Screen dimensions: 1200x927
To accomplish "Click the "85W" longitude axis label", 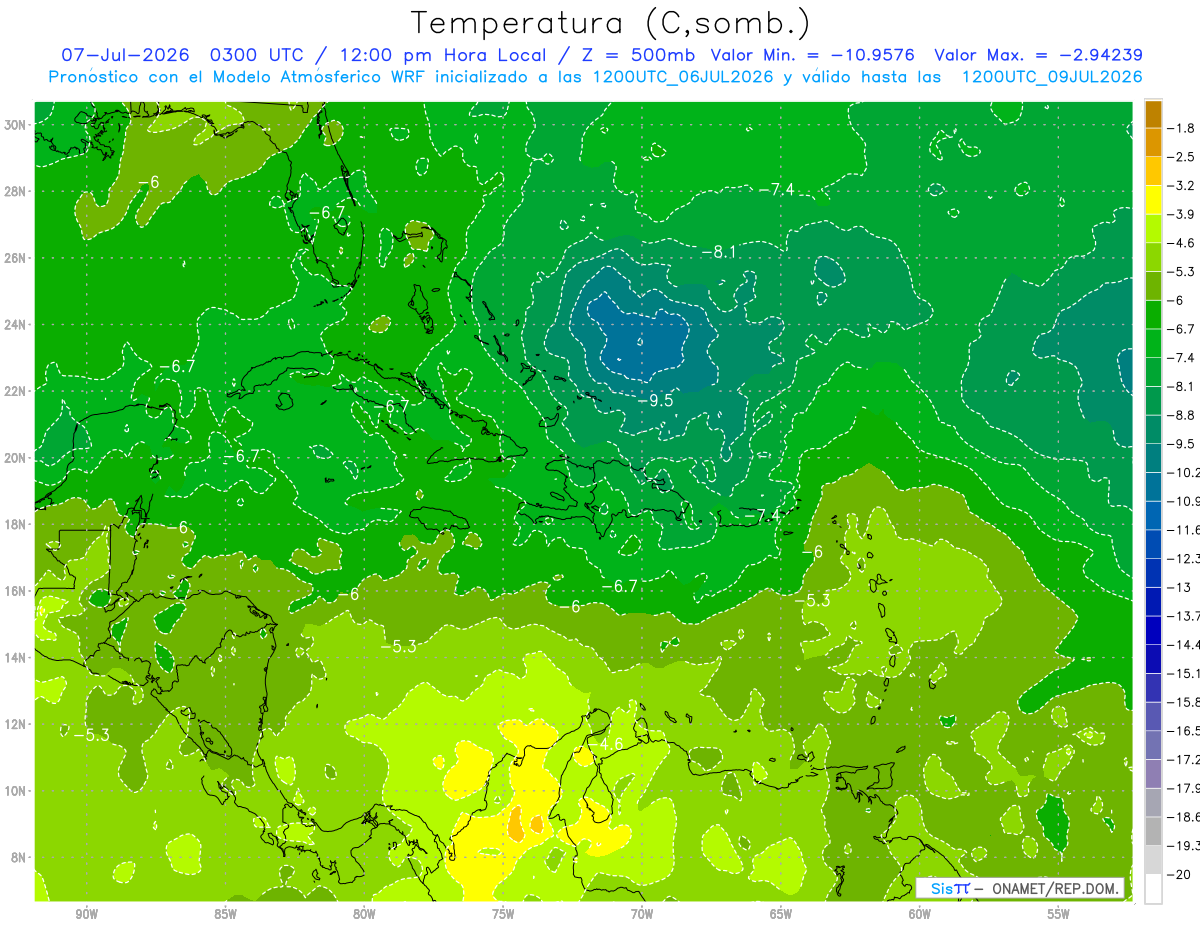I will (225, 914).
